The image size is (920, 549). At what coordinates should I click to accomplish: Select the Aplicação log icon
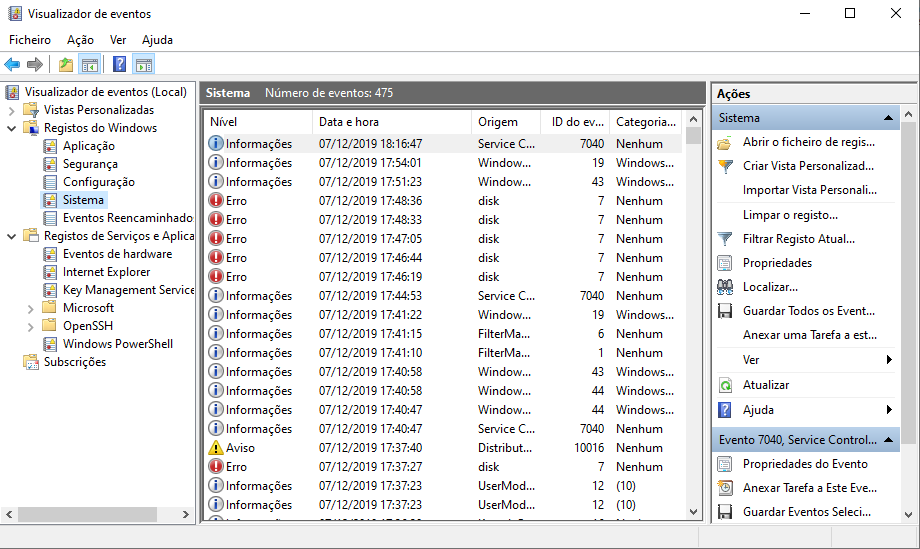tap(51, 146)
